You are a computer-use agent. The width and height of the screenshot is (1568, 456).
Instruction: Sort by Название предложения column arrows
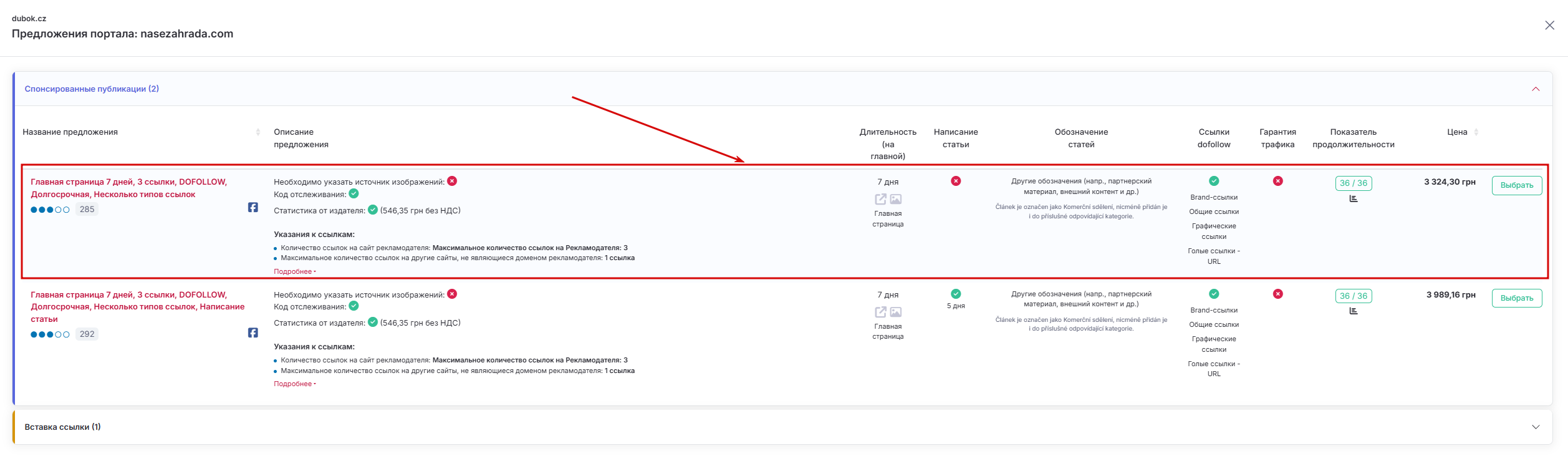258,132
